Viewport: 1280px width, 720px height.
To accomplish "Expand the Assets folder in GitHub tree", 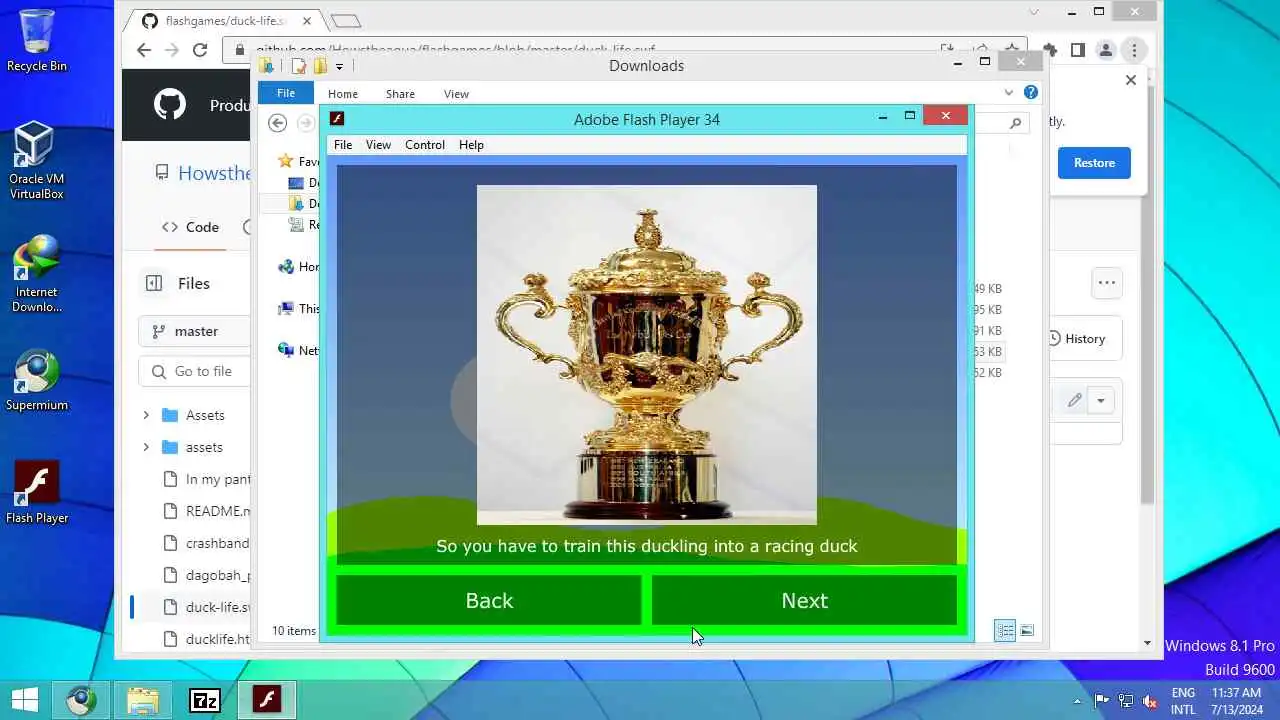I will click(146, 415).
